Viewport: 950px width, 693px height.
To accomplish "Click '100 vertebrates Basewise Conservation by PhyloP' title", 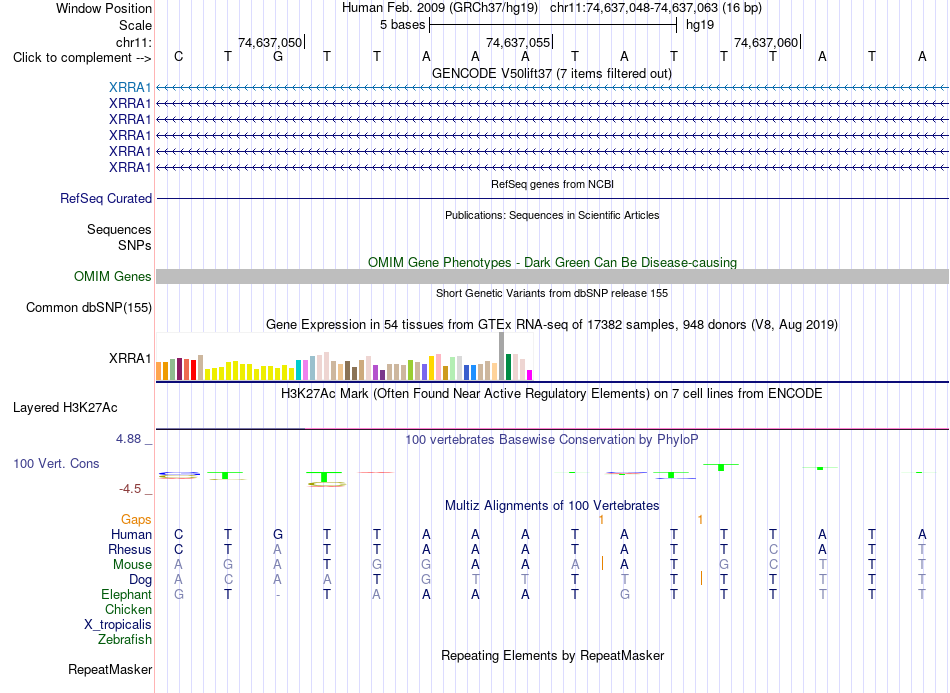I will pos(552,439).
